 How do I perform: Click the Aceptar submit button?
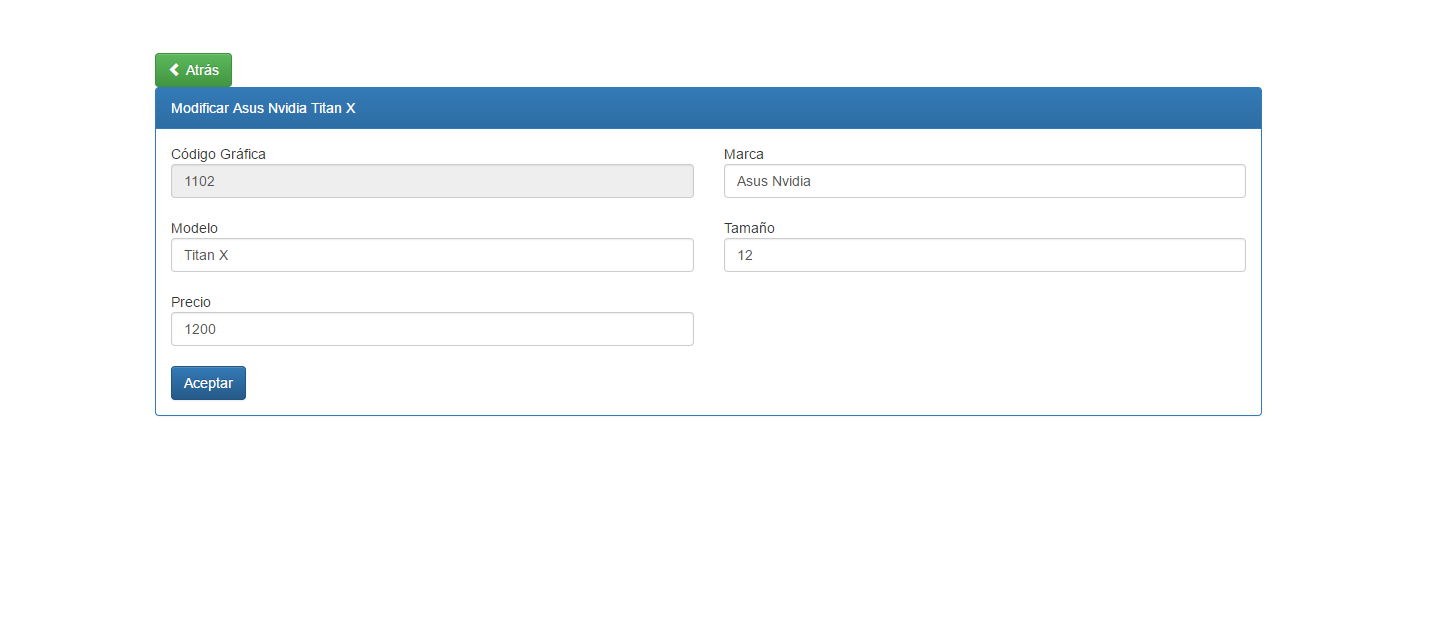coord(208,383)
